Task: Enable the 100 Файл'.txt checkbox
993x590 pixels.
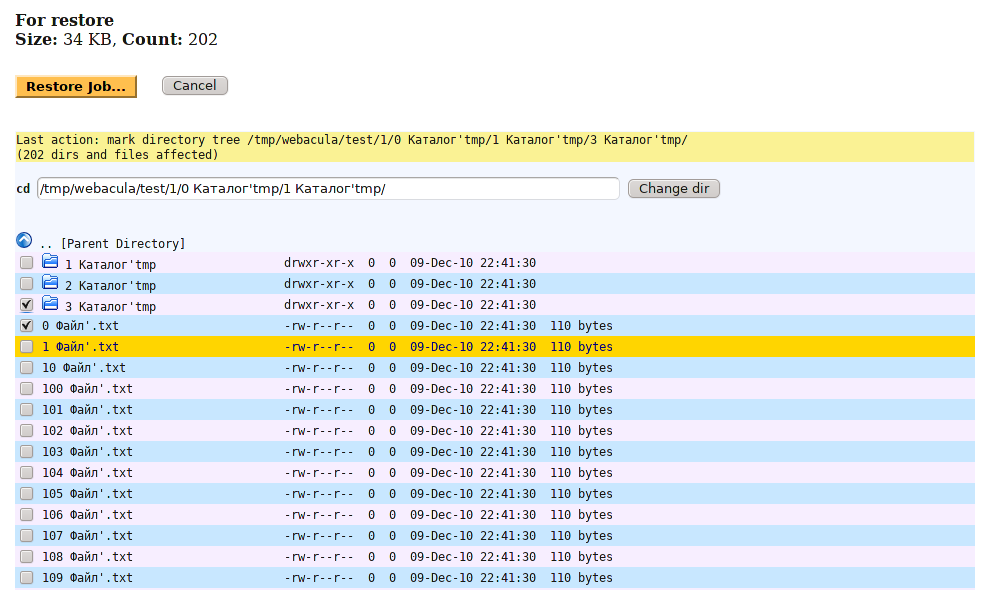Action: [26, 388]
